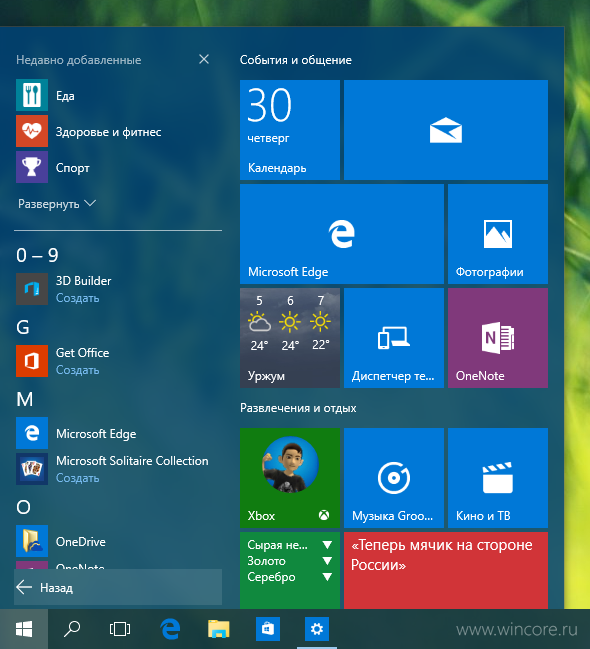Image resolution: width=590 pixels, height=649 pixels.
Task: Open the Диспетчер телефонов tile
Action: (x=394, y=338)
